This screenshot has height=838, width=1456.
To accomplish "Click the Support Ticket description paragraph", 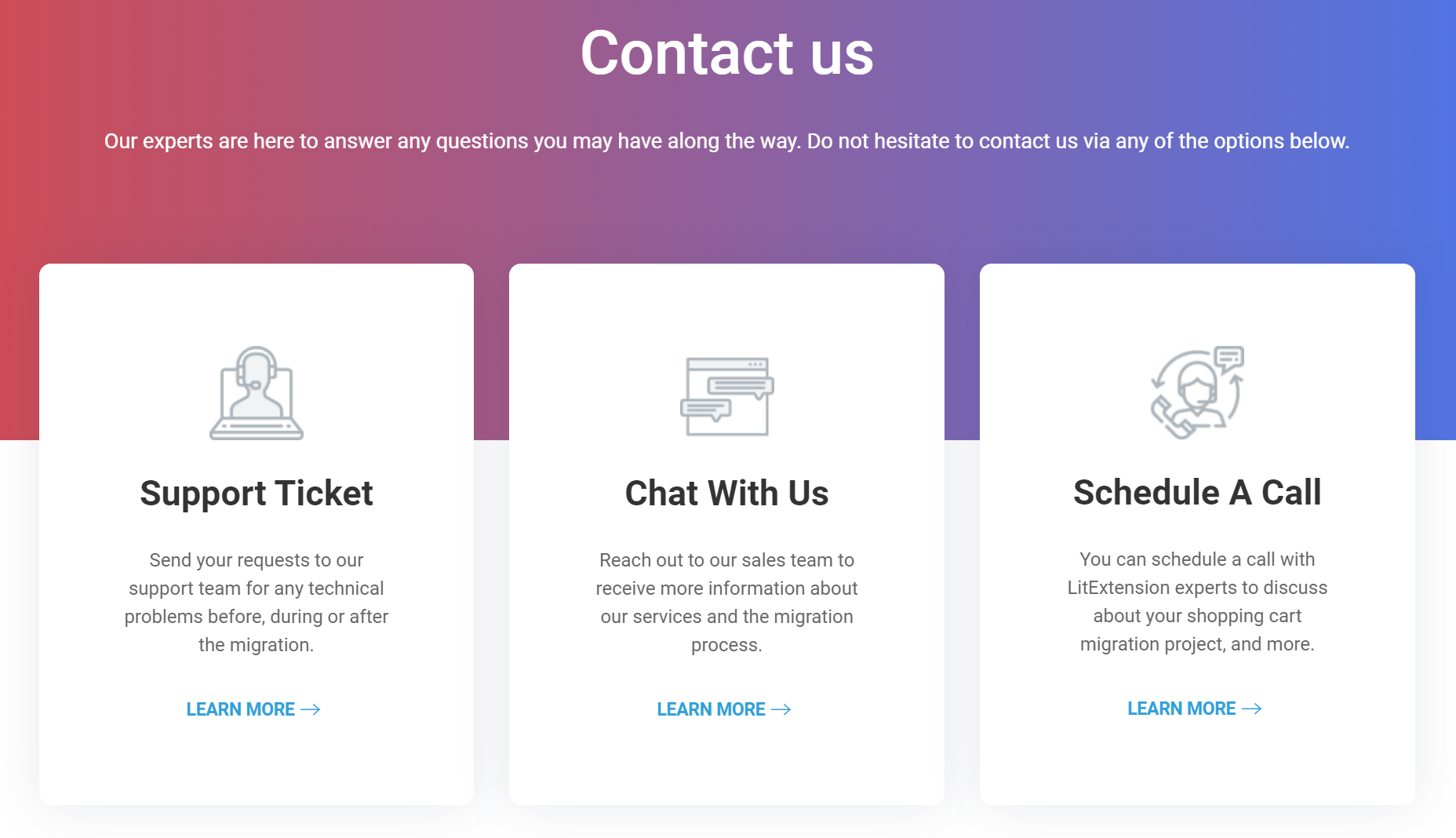I will point(257,603).
